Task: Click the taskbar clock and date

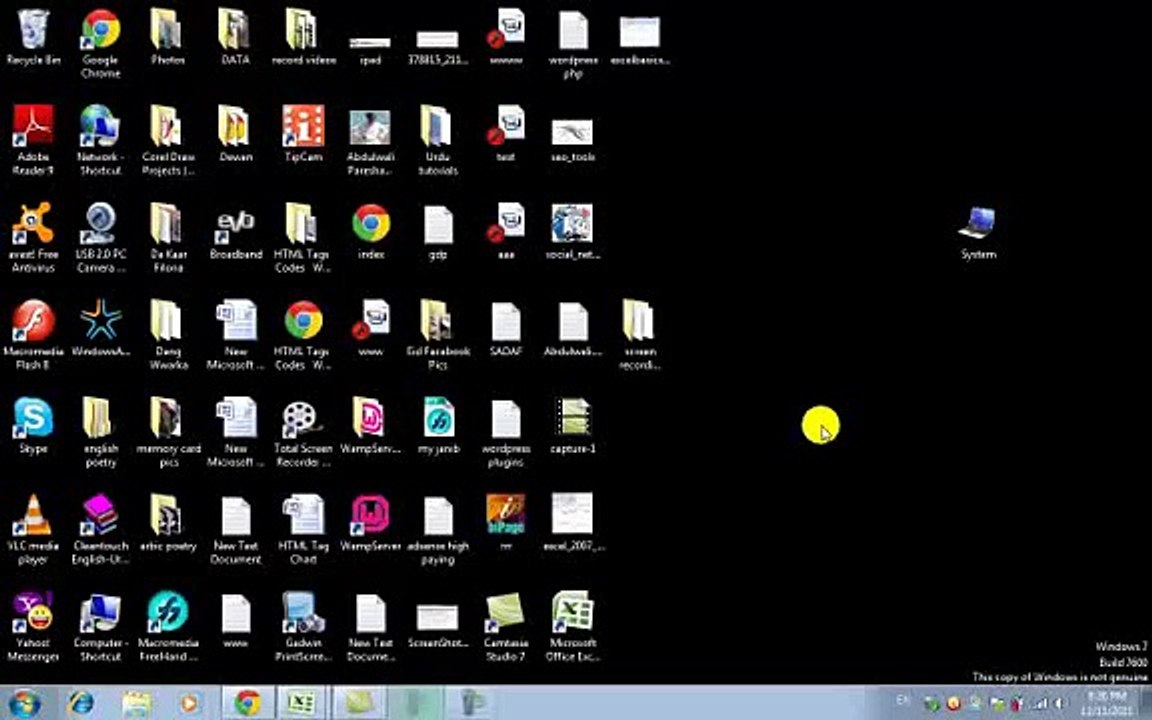Action: click(x=1107, y=703)
